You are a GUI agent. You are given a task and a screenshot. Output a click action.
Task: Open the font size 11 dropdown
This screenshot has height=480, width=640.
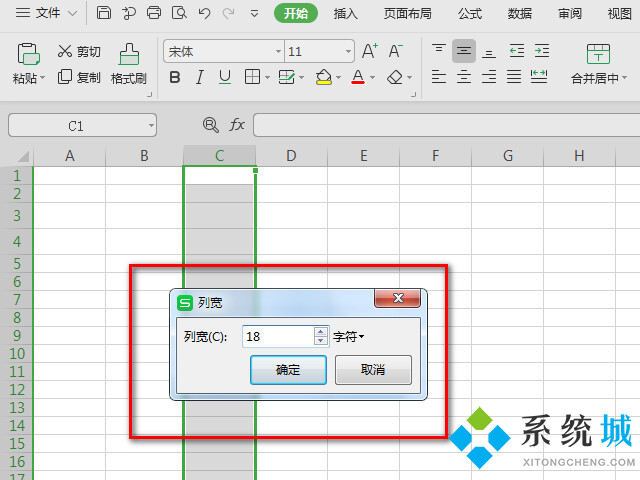(x=348, y=51)
